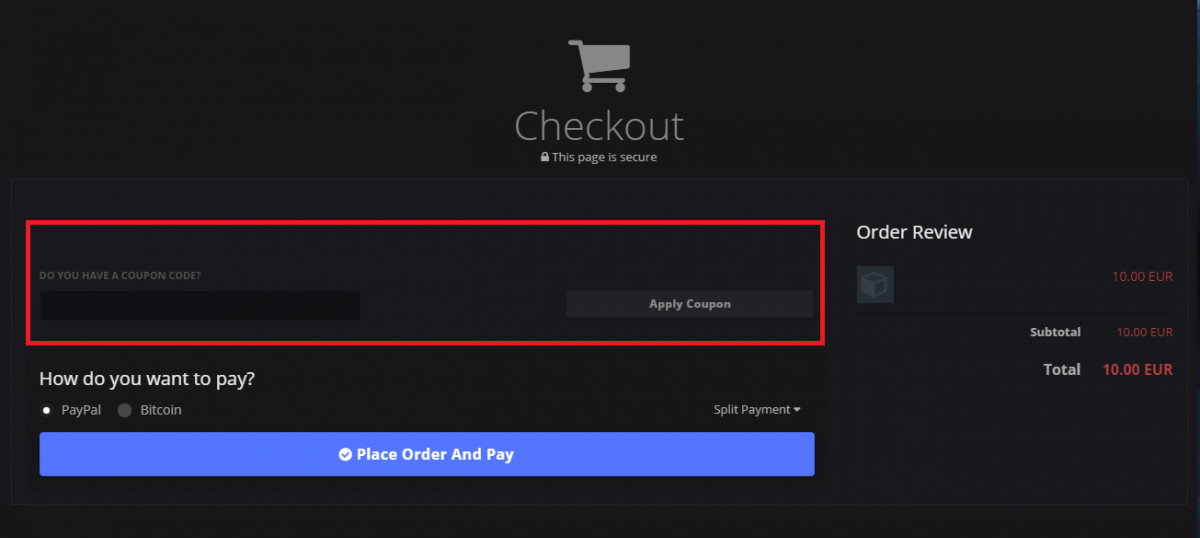
Task: Click the product cube icon in Order Review
Action: pyautogui.click(x=875, y=285)
